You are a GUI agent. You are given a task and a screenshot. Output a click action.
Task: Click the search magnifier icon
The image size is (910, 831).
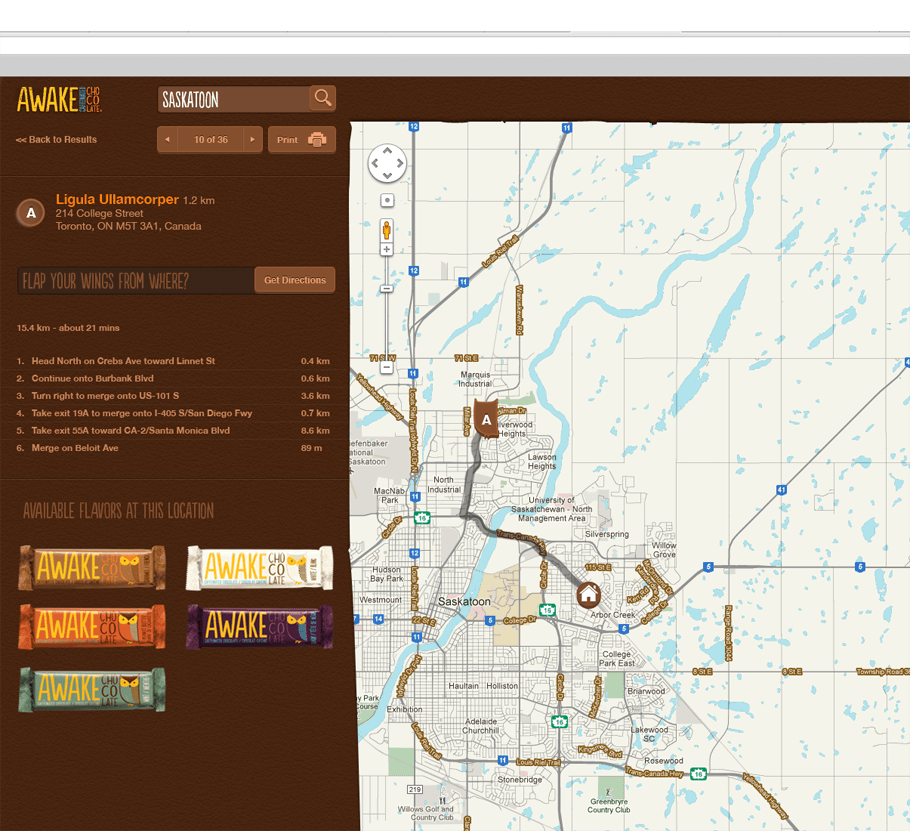pos(323,97)
